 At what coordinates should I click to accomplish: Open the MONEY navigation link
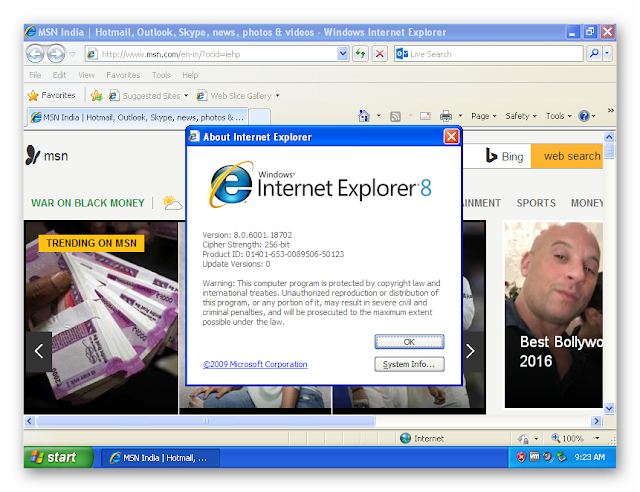click(x=587, y=203)
